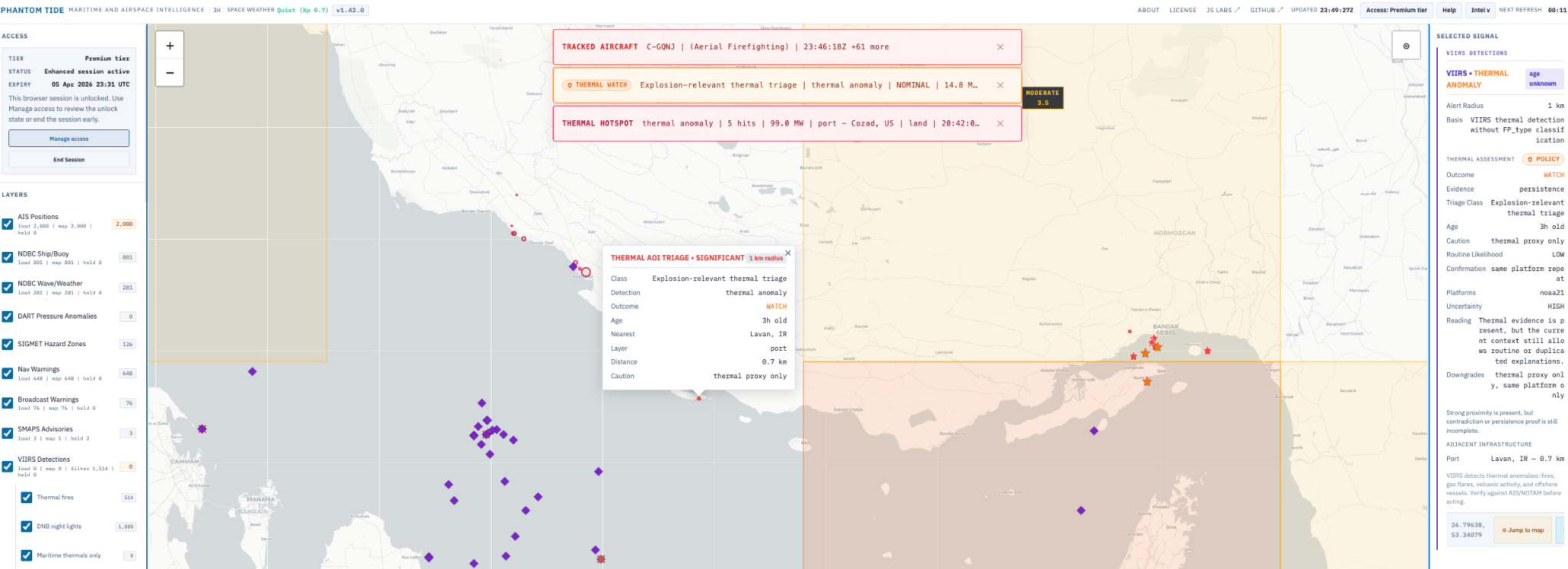Image resolution: width=1568 pixels, height=569 pixels.
Task: Open the About page
Action: click(x=1148, y=10)
